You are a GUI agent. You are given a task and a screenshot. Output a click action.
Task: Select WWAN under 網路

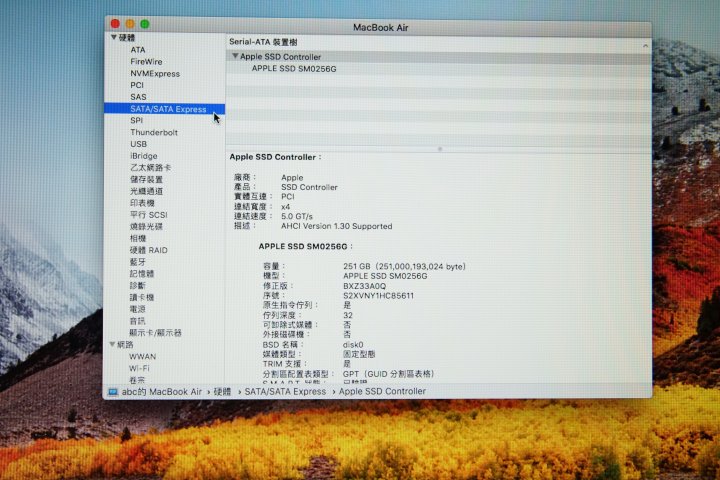[142, 356]
